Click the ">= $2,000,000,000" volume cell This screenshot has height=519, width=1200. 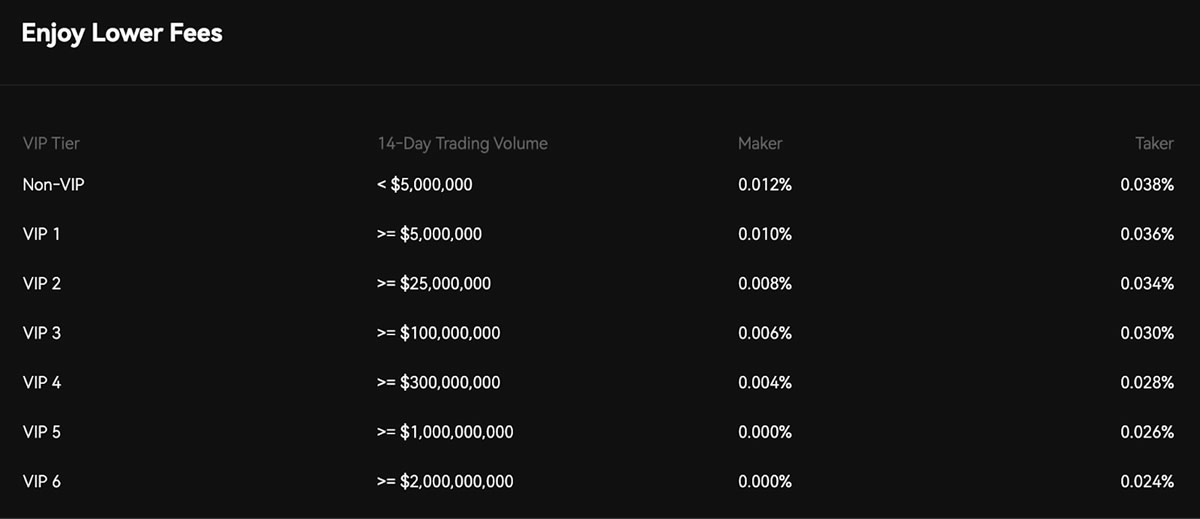point(445,482)
